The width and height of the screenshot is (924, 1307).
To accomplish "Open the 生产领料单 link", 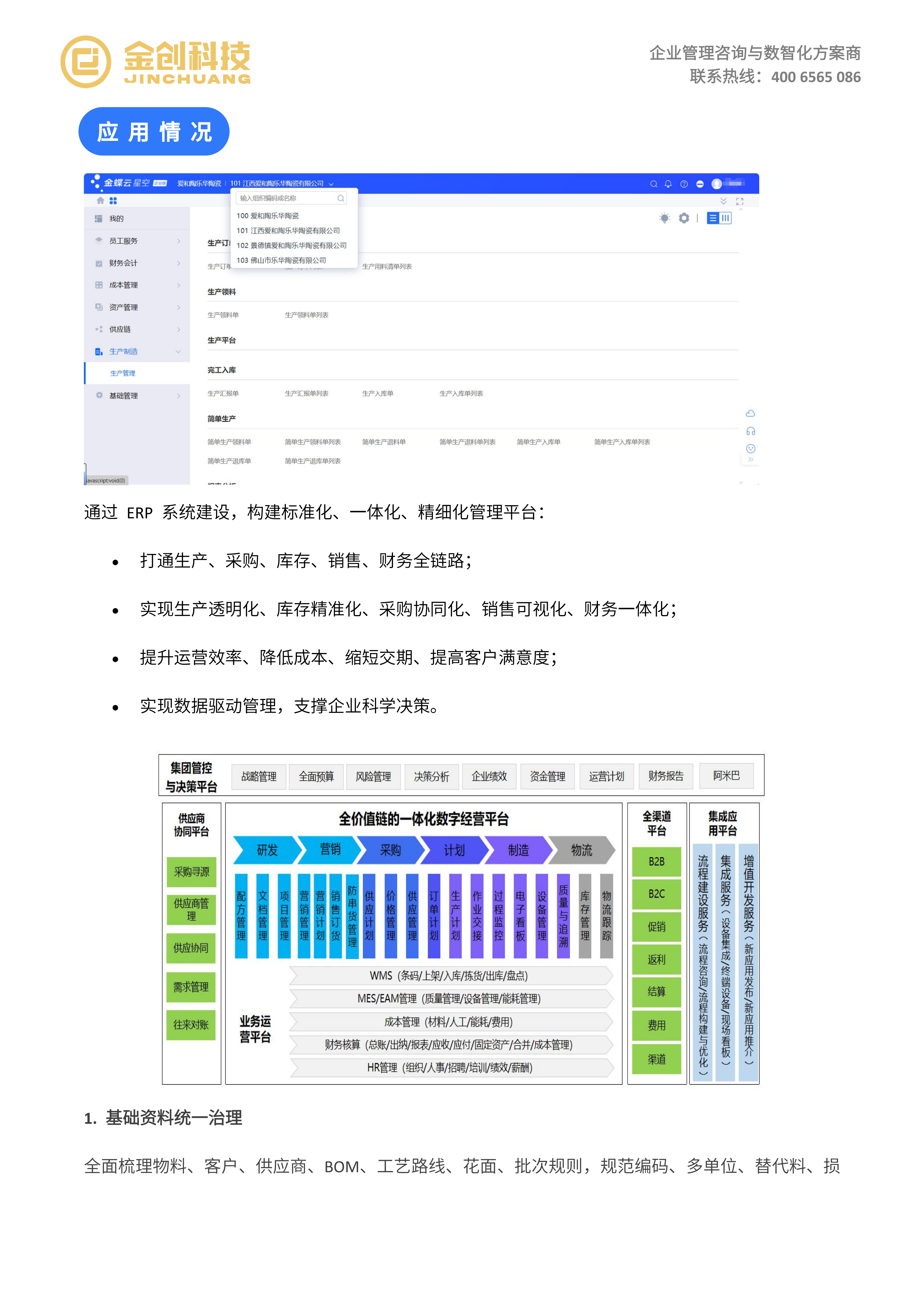I will 223,315.
